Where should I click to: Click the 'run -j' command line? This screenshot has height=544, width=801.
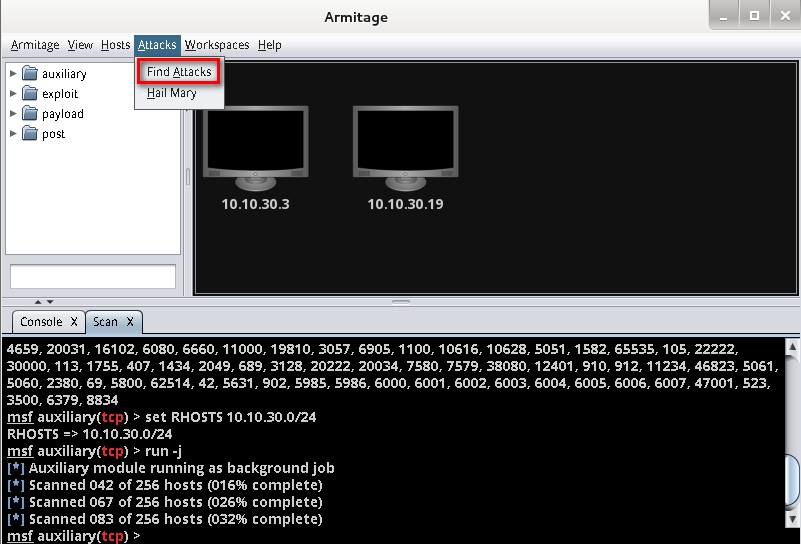coord(95,451)
